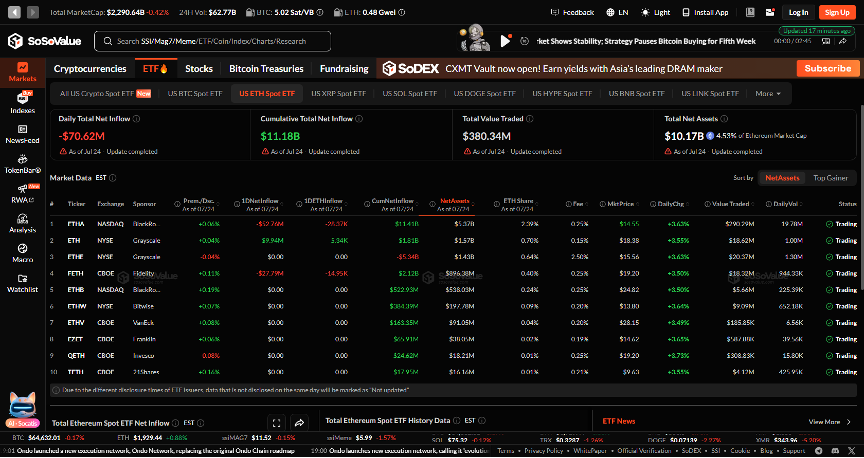Expand the More dropdown in ETF tabs
This screenshot has height=458, width=864.
point(768,94)
